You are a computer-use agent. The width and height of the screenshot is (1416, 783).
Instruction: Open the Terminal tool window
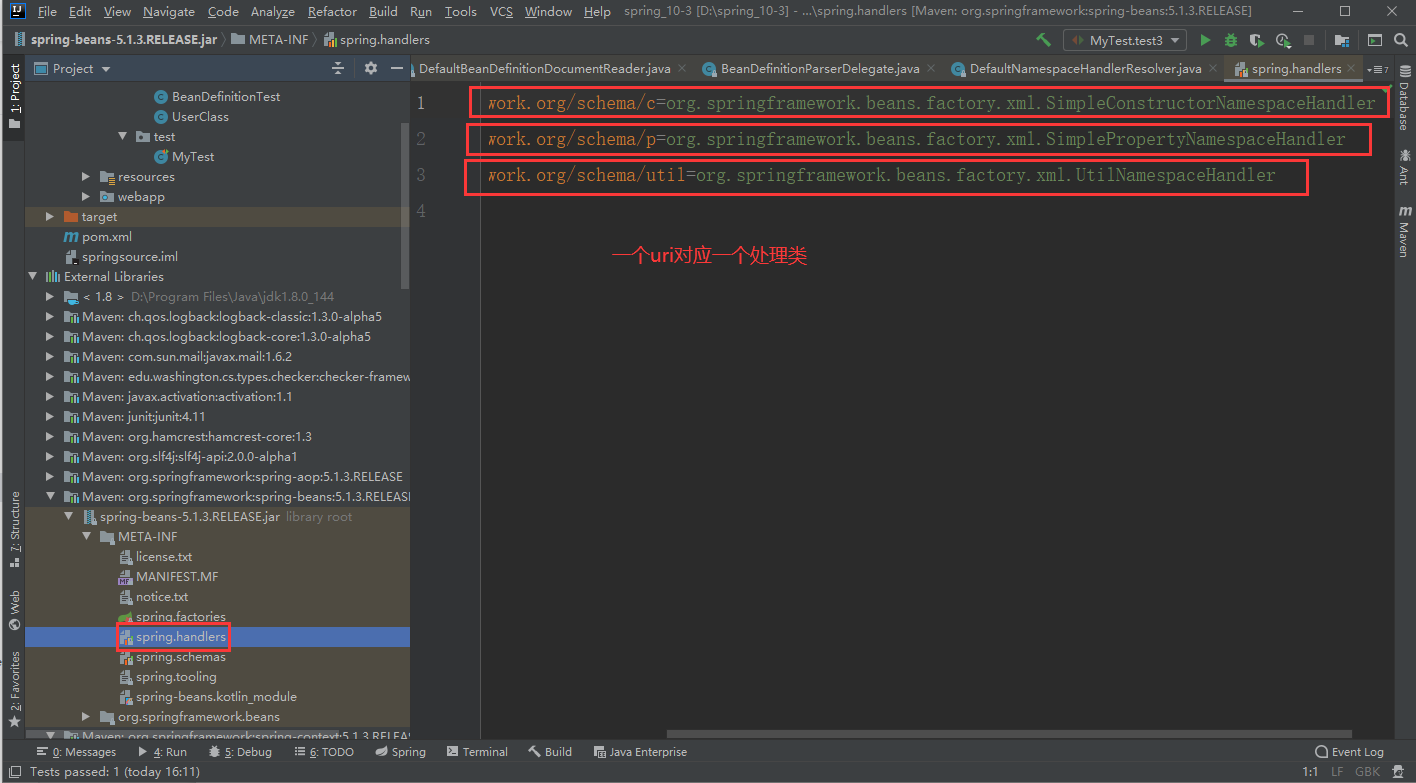[x=478, y=752]
